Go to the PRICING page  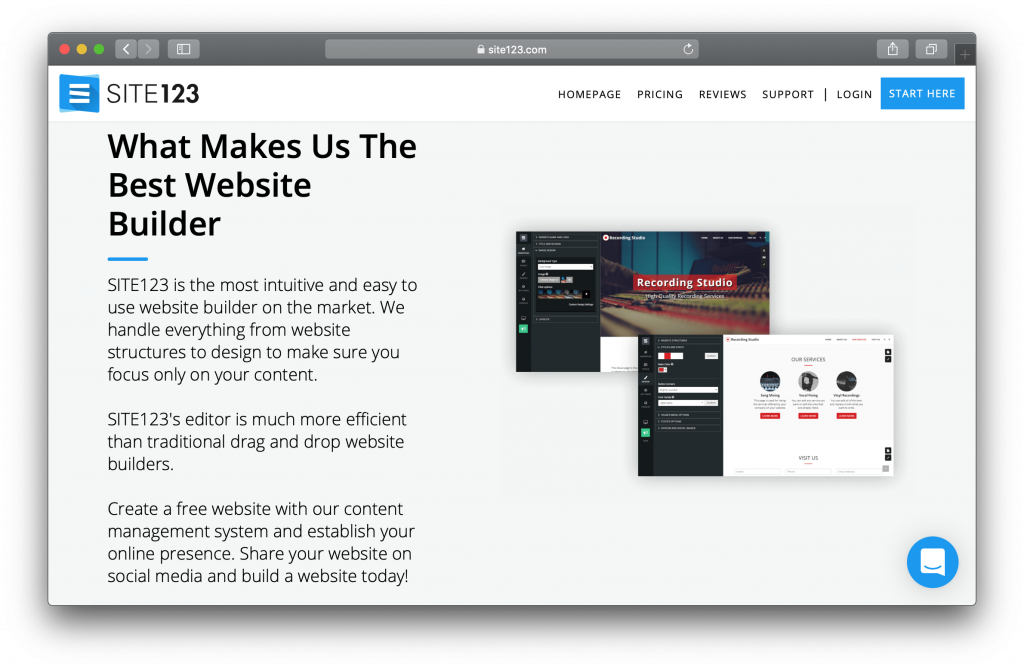click(660, 94)
